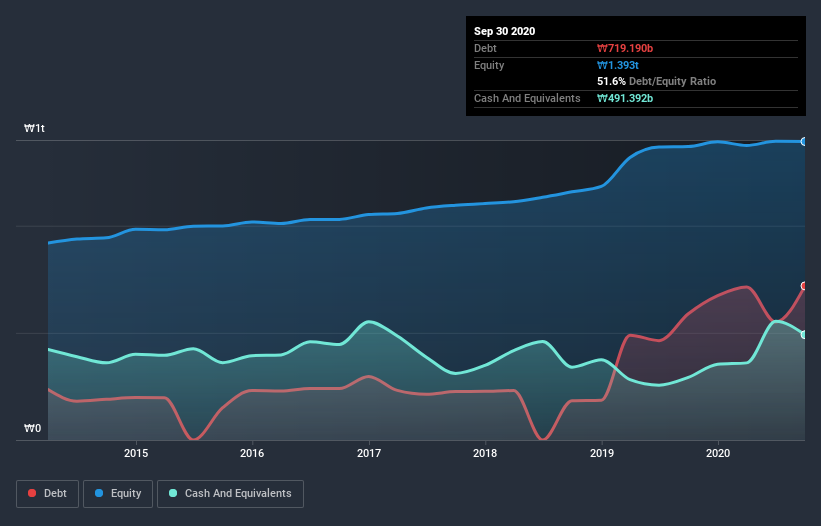
Task: Click the blue Equity legend dot
Action: click(x=99, y=493)
